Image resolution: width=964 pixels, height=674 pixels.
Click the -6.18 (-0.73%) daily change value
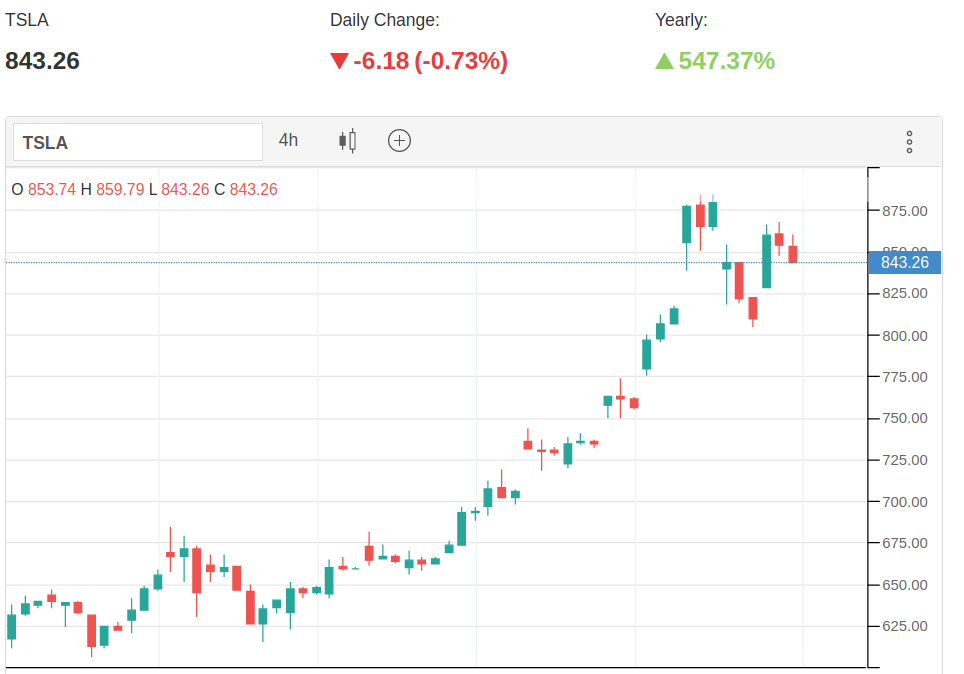(x=430, y=61)
